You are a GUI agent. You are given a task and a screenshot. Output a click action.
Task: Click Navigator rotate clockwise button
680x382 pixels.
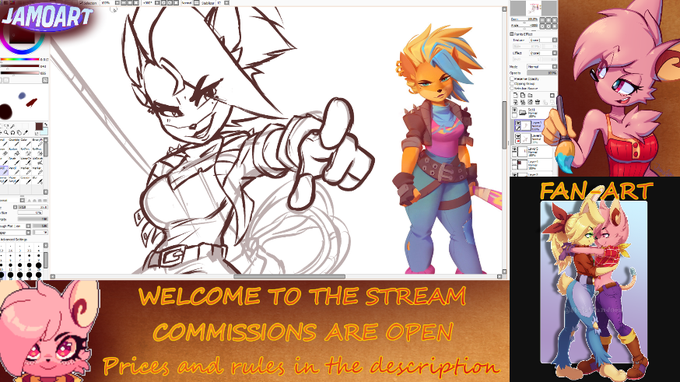(549, 26)
